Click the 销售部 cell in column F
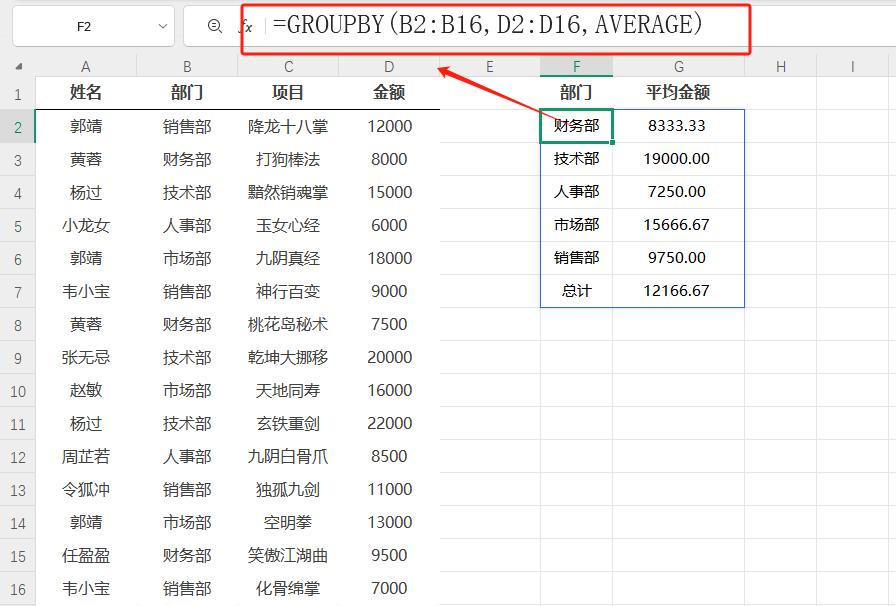This screenshot has height=606, width=896. 576,258
